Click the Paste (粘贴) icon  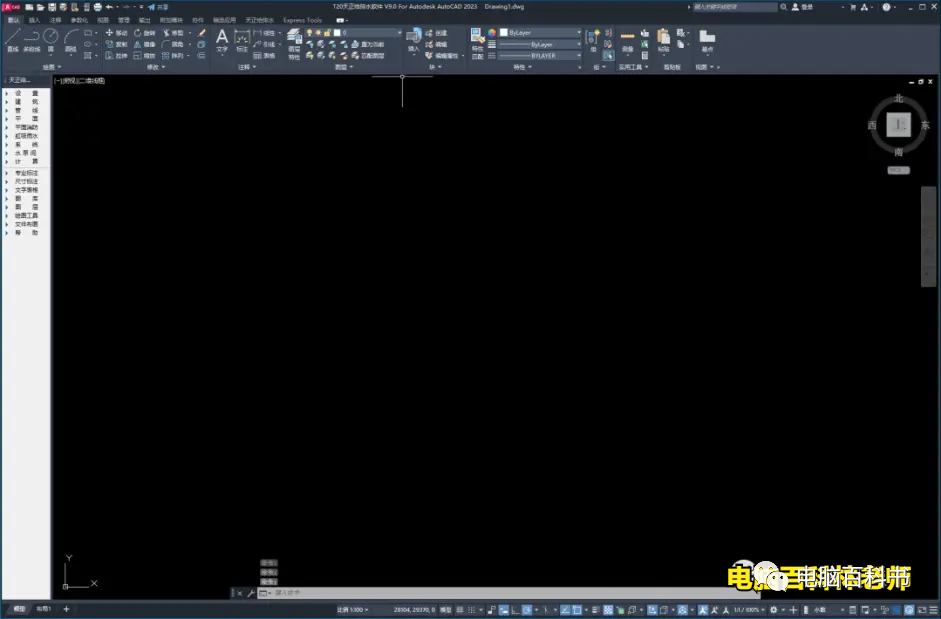click(663, 40)
